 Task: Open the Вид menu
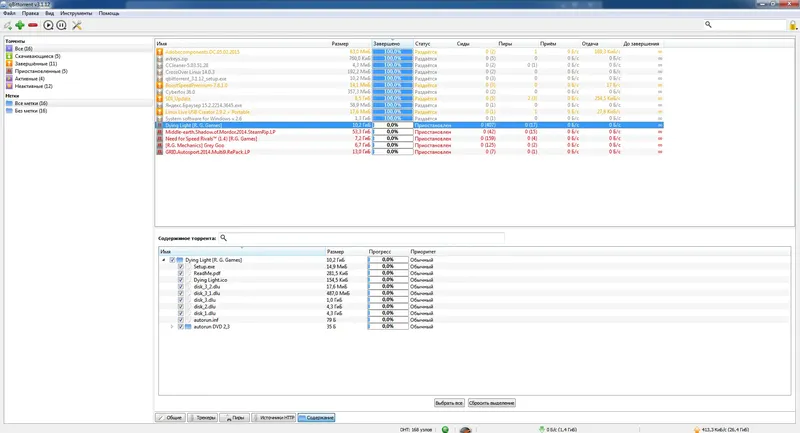[x=49, y=13]
